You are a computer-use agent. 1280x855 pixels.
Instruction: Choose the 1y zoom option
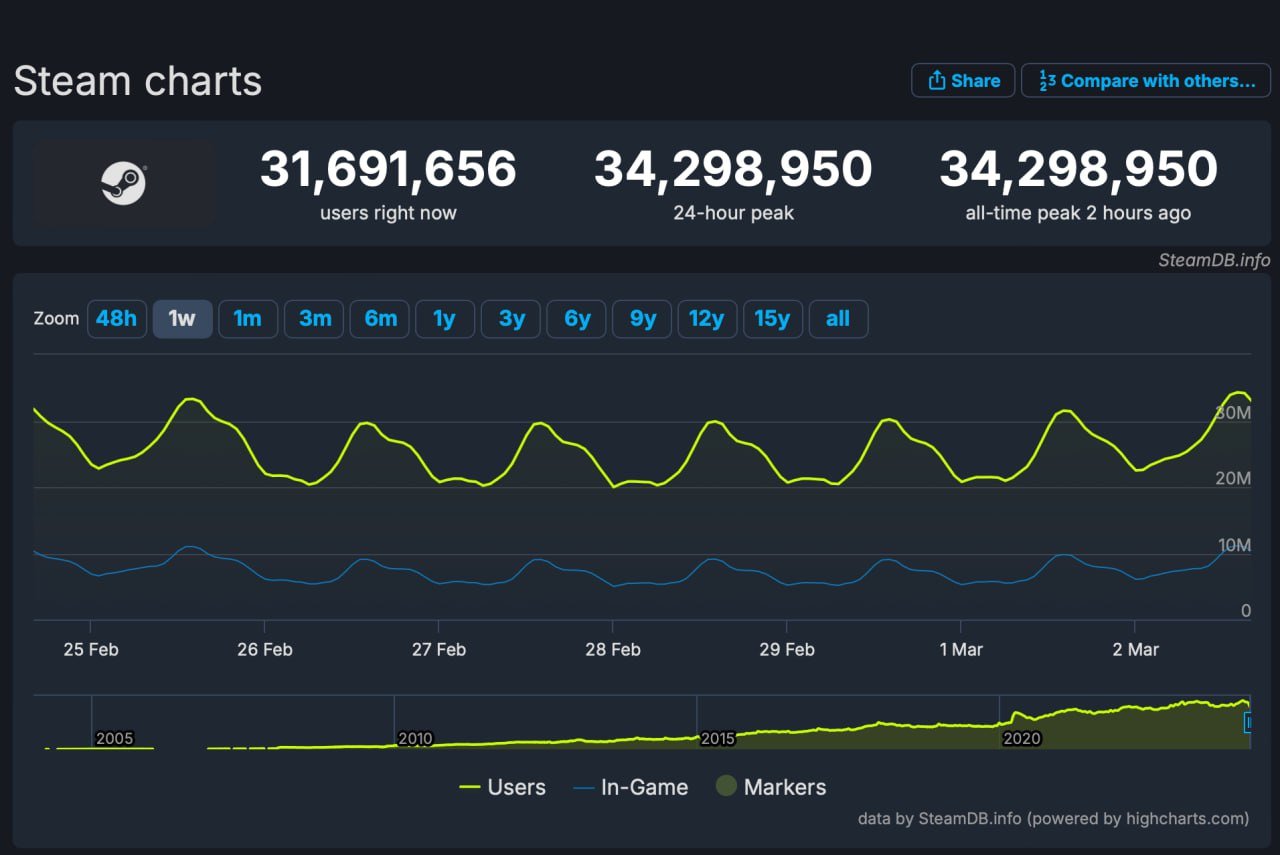(x=445, y=319)
